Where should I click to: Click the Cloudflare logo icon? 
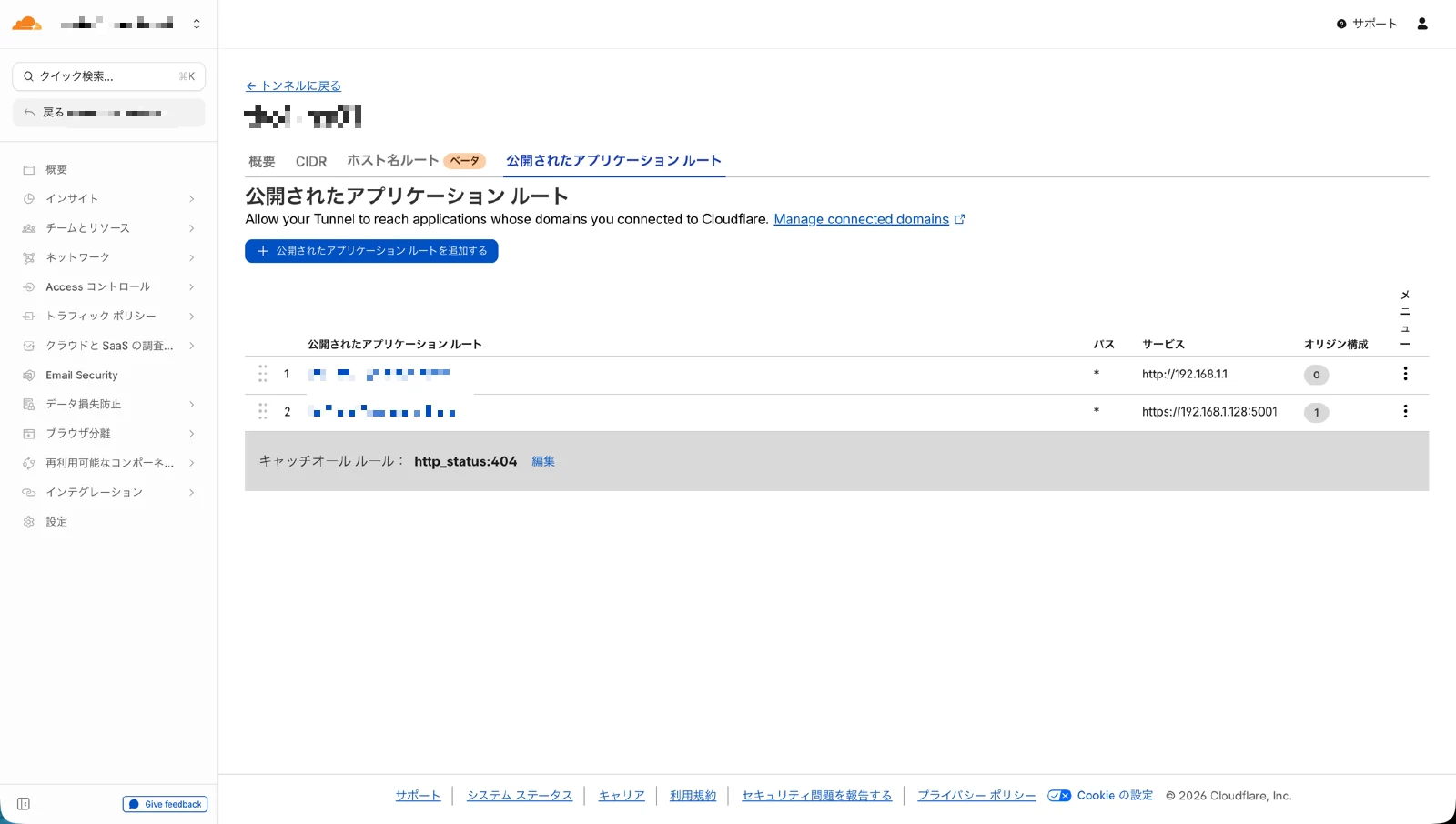pyautogui.click(x=26, y=23)
